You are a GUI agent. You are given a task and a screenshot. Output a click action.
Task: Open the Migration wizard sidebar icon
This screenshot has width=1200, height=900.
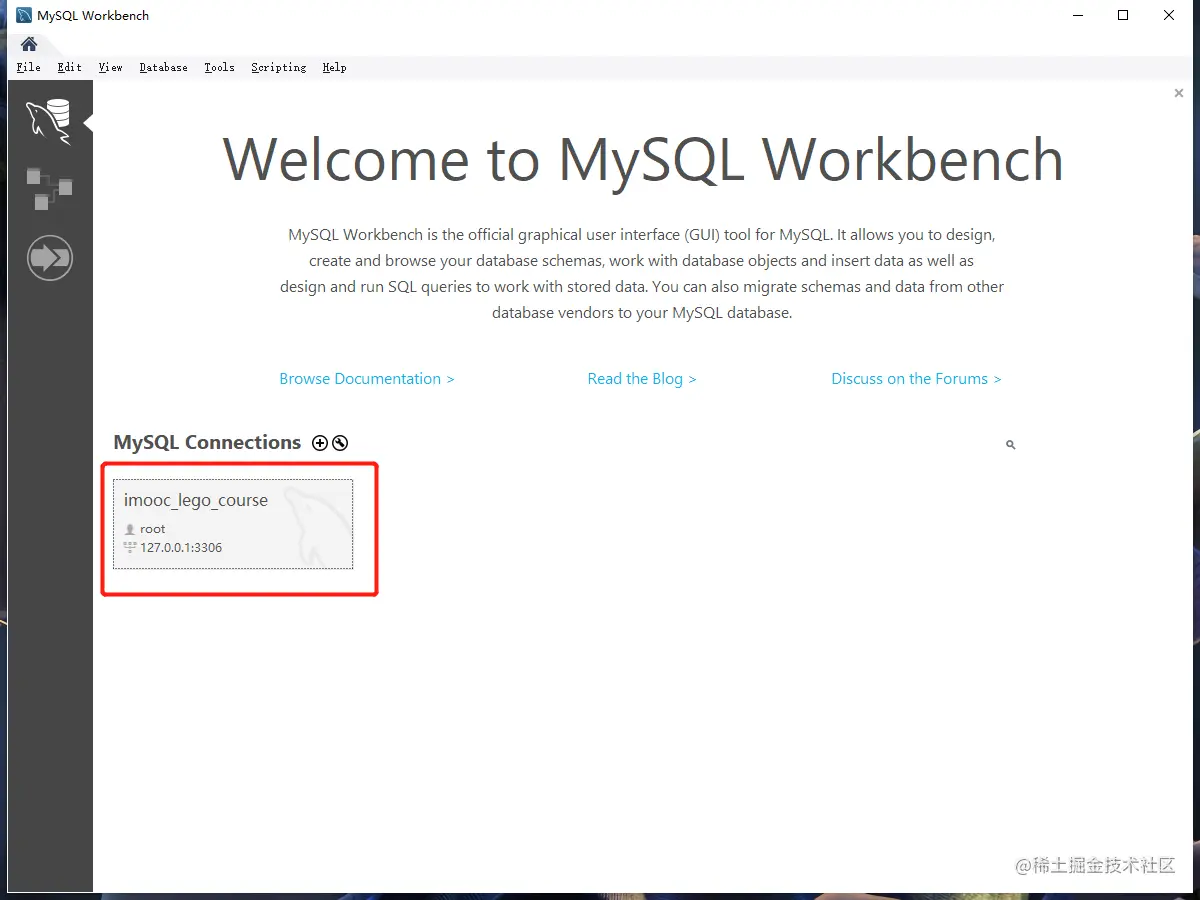[49, 258]
